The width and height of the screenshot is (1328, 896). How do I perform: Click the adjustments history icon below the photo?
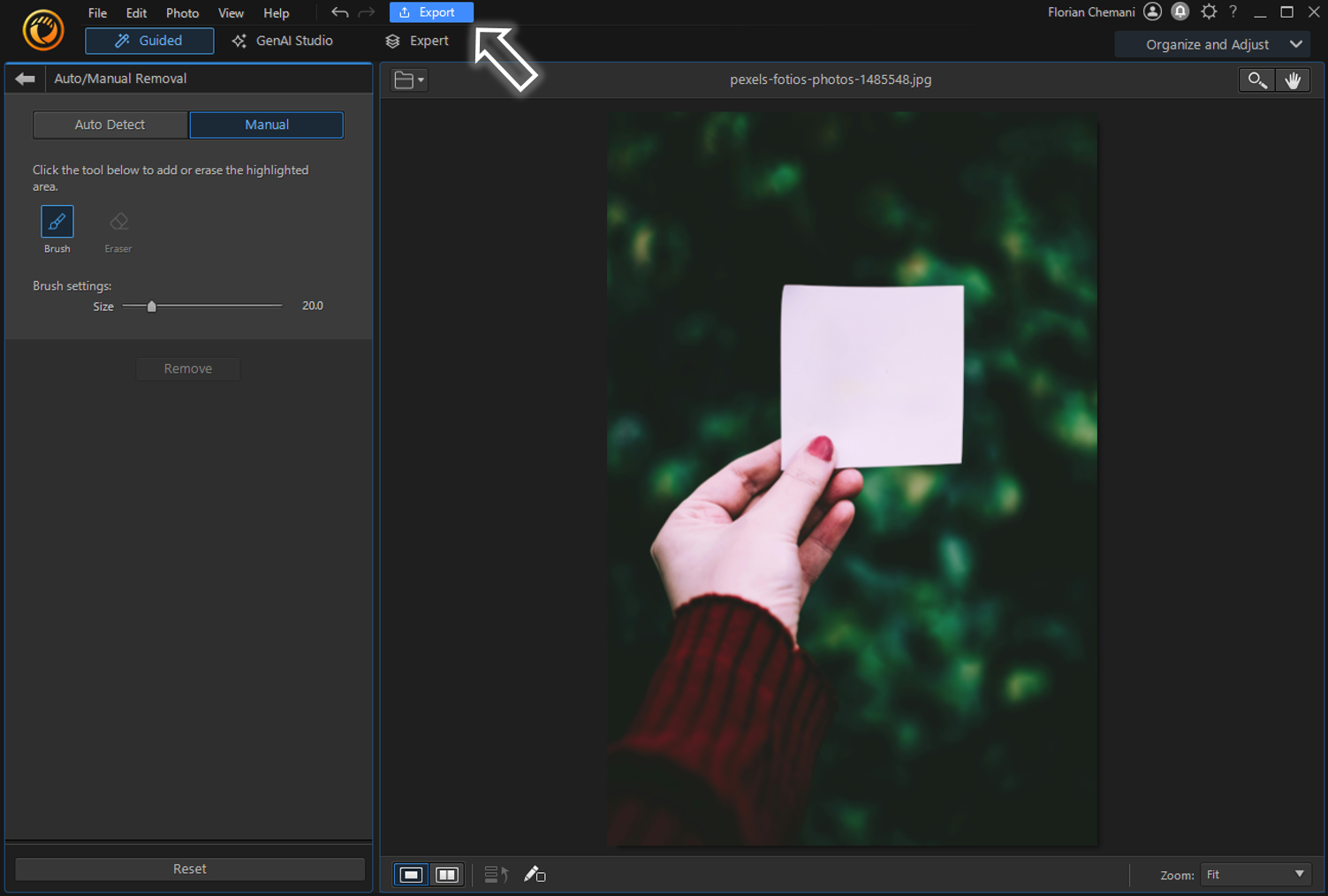tap(497, 874)
